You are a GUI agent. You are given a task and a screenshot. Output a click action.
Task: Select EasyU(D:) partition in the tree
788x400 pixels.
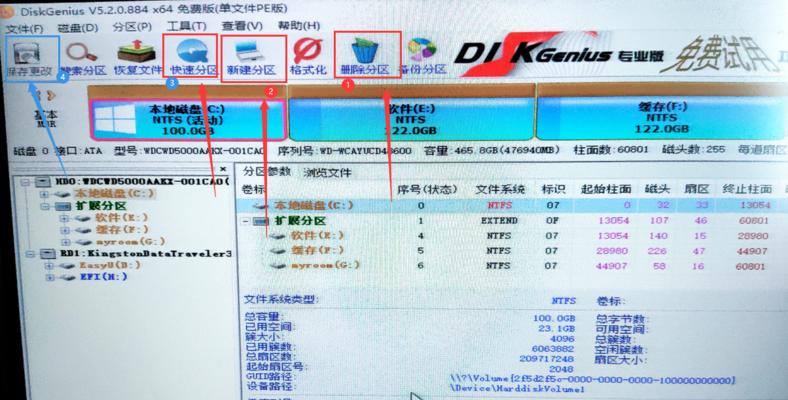pos(110,265)
